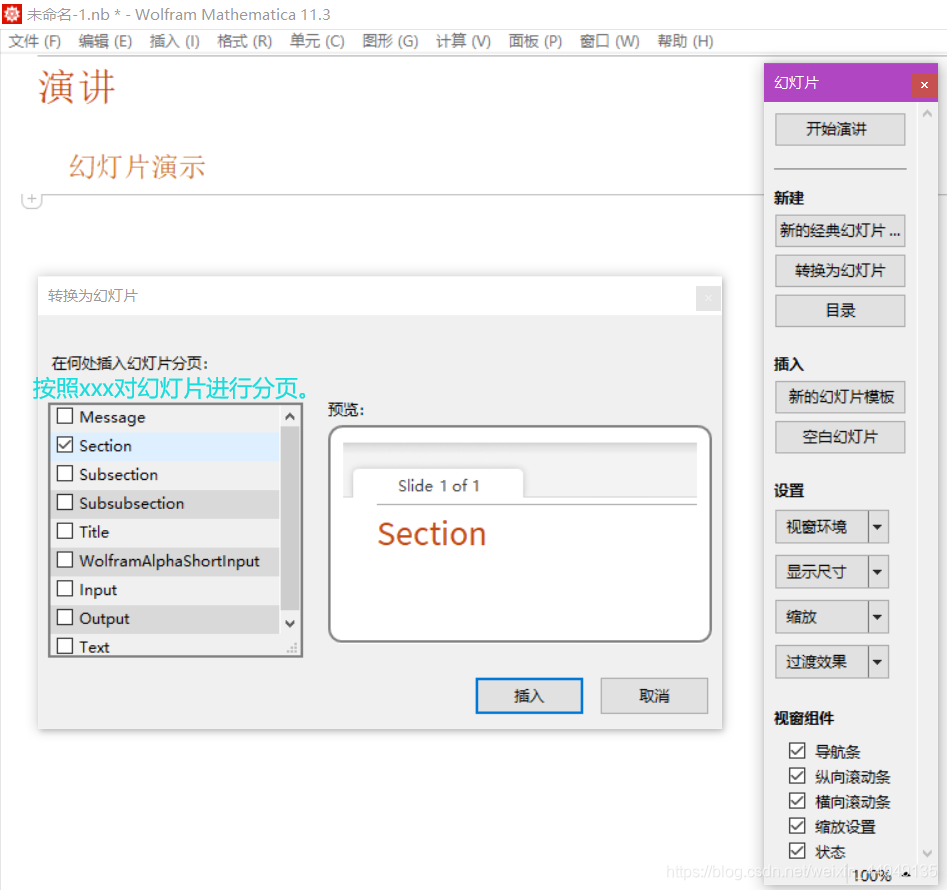
Task: Open the 显示尺寸 dropdown arrow
Action: tap(878, 572)
